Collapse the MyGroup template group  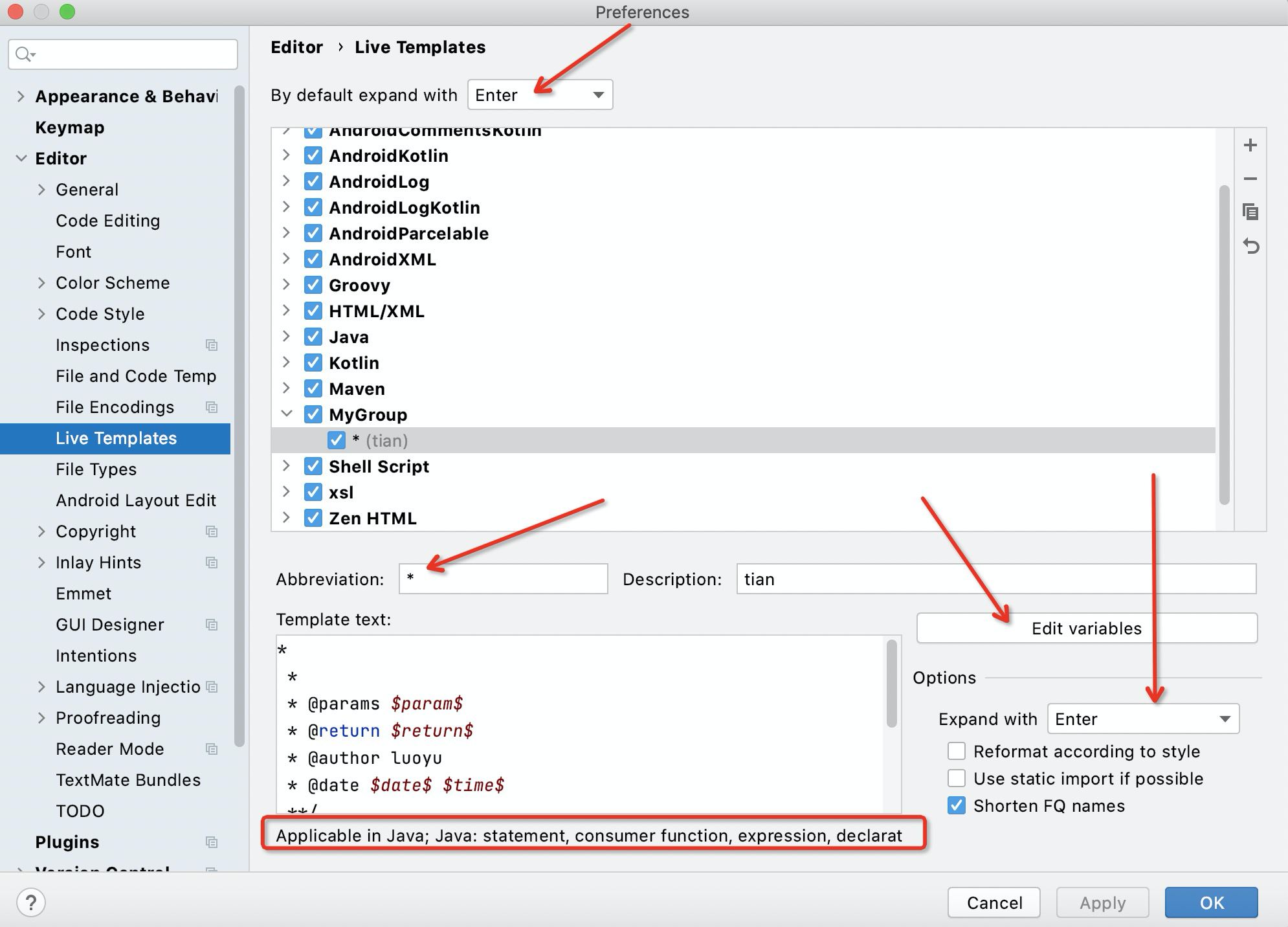287,414
